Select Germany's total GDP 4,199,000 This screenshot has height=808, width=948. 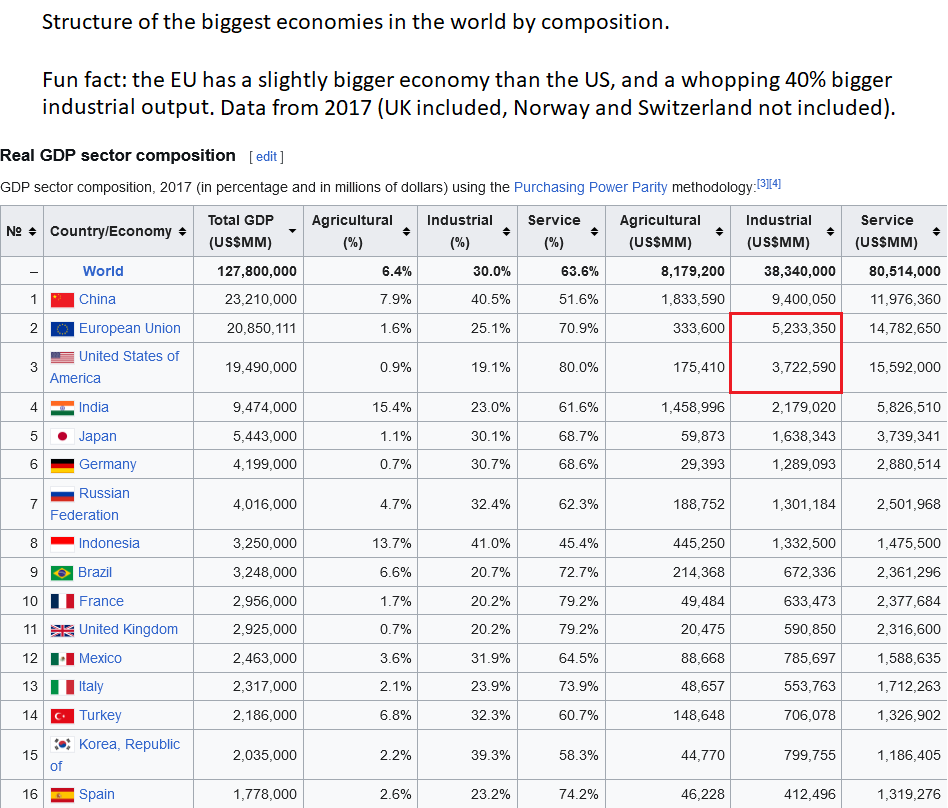pos(265,464)
